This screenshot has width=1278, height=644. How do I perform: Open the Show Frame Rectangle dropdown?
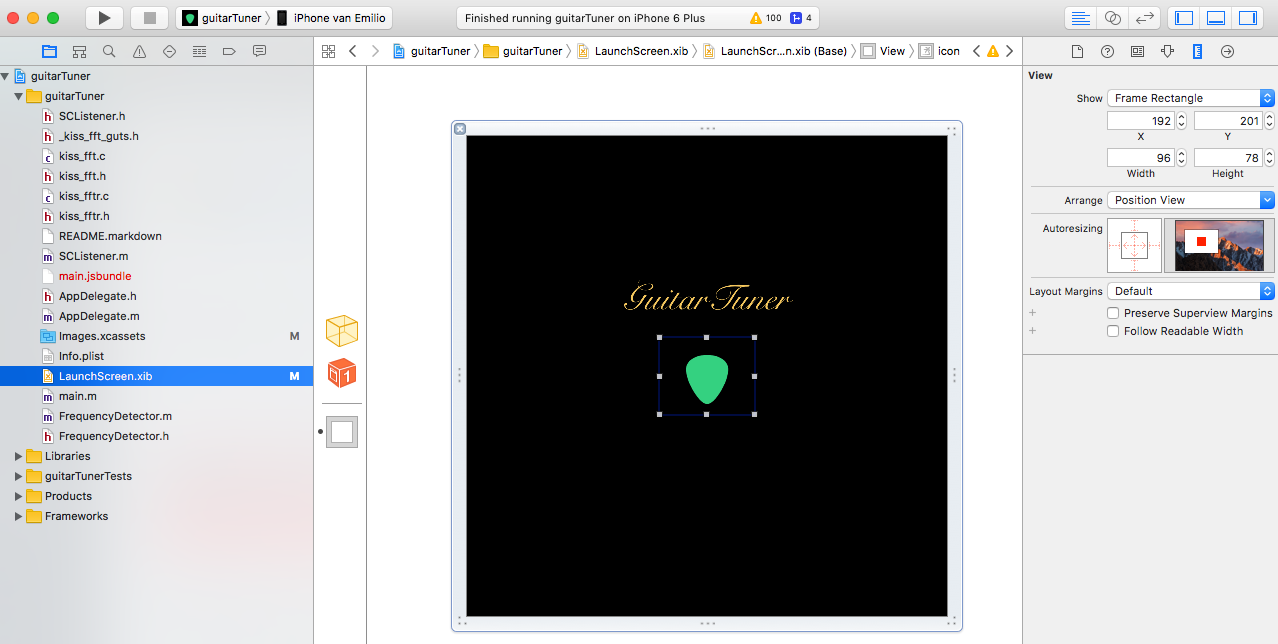click(x=1190, y=98)
